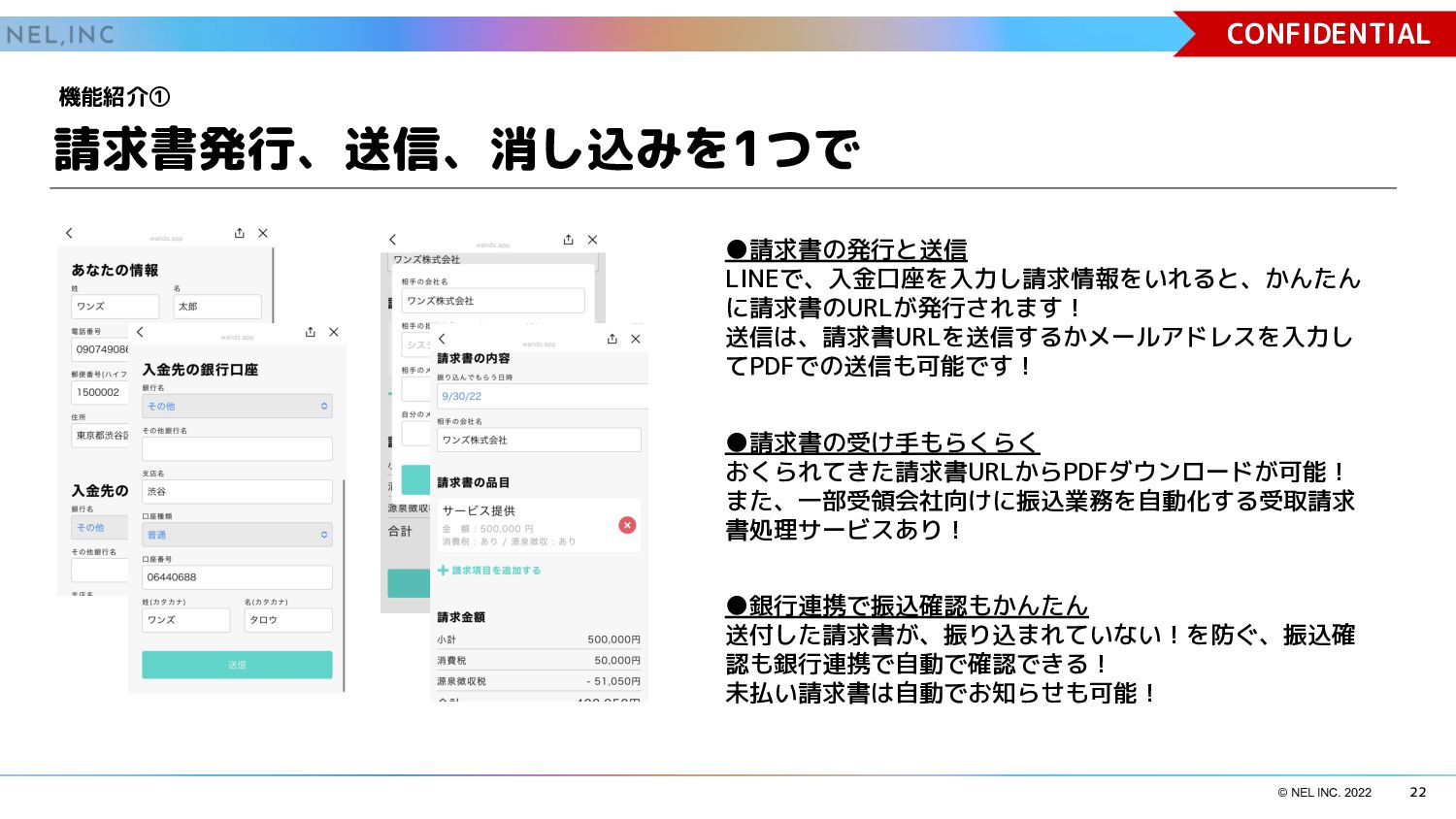Click the 入金先の銀行口座 heading
Viewport: 1456px width, 819px height.
point(200,370)
